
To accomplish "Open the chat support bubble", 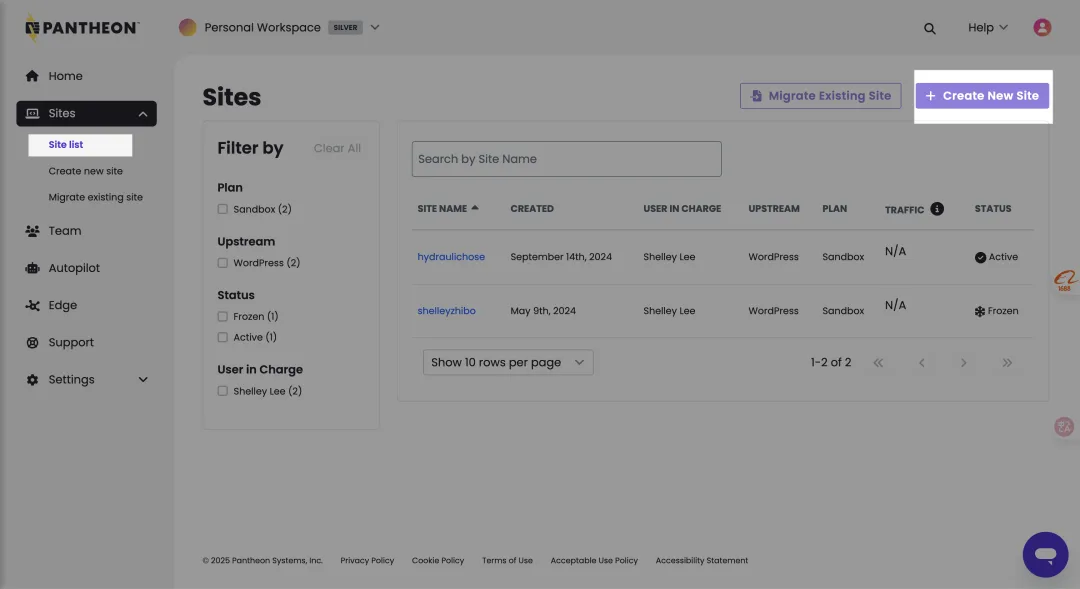I will click(1045, 554).
